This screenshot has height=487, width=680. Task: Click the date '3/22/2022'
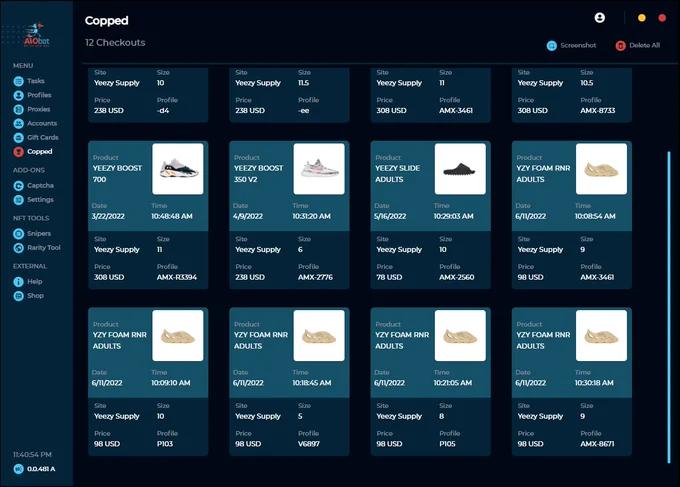click(x=108, y=216)
